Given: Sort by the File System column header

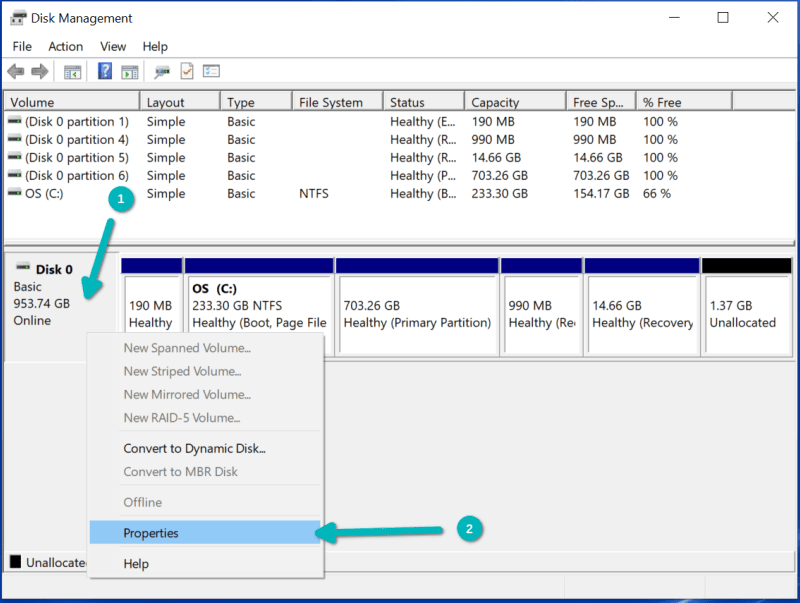Looking at the screenshot, I should 329,102.
